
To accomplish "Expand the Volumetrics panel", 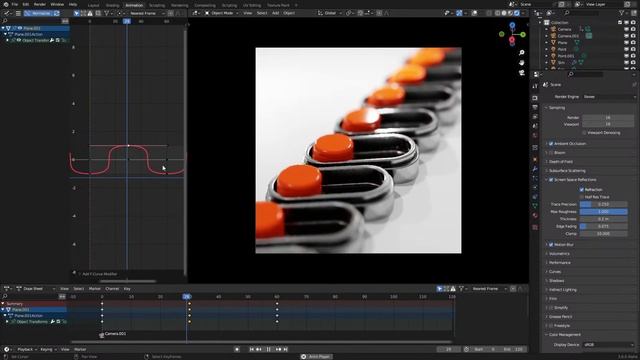I will click(559, 253).
